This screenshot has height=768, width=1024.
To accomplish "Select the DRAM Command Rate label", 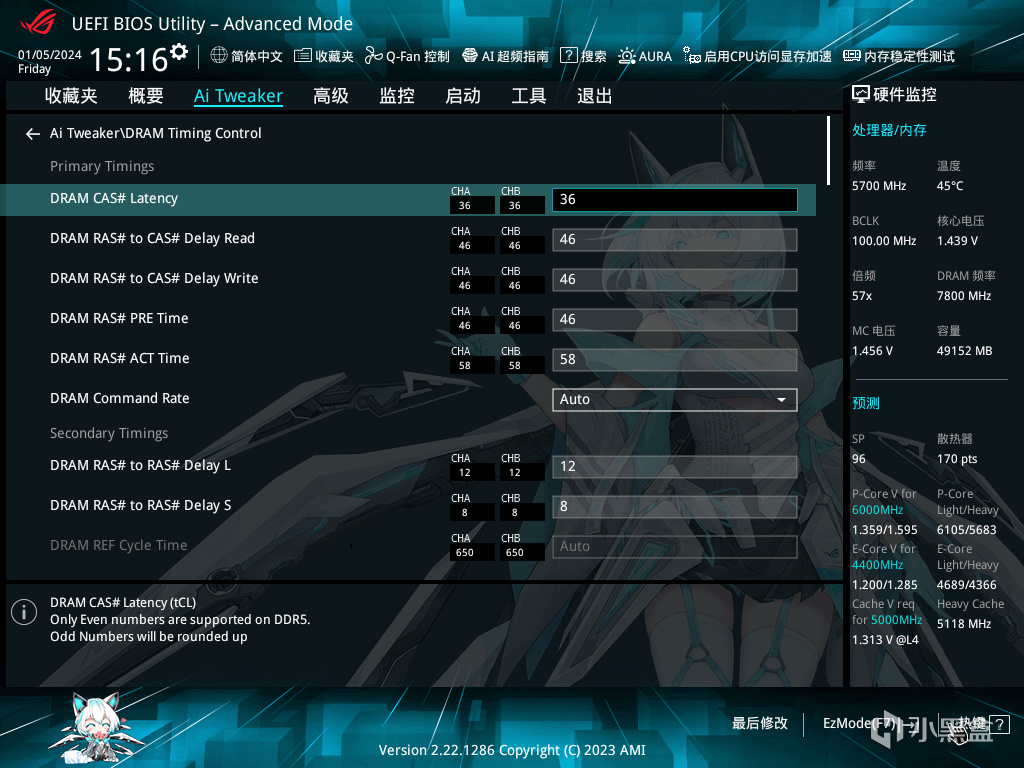I will 120,398.
